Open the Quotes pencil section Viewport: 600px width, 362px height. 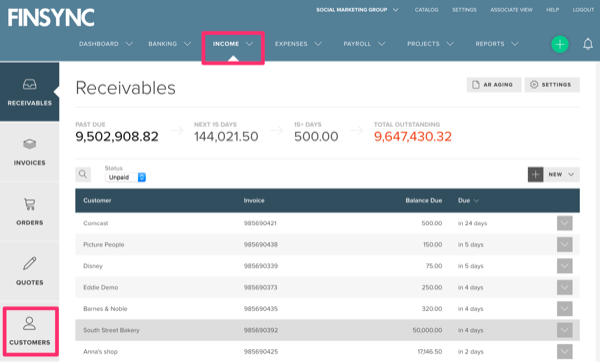pos(29,271)
